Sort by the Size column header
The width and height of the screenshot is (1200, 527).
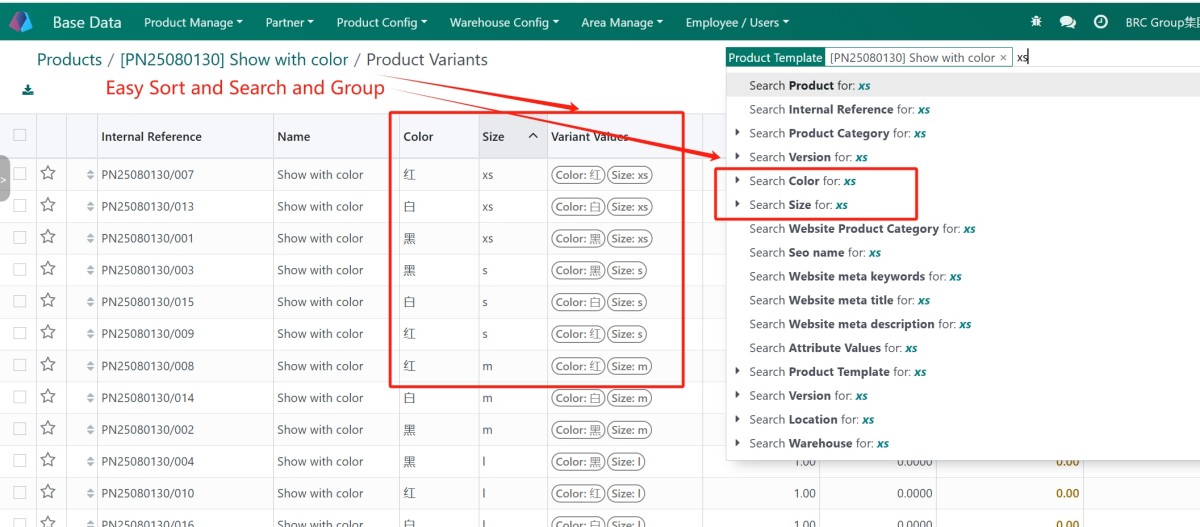493,137
